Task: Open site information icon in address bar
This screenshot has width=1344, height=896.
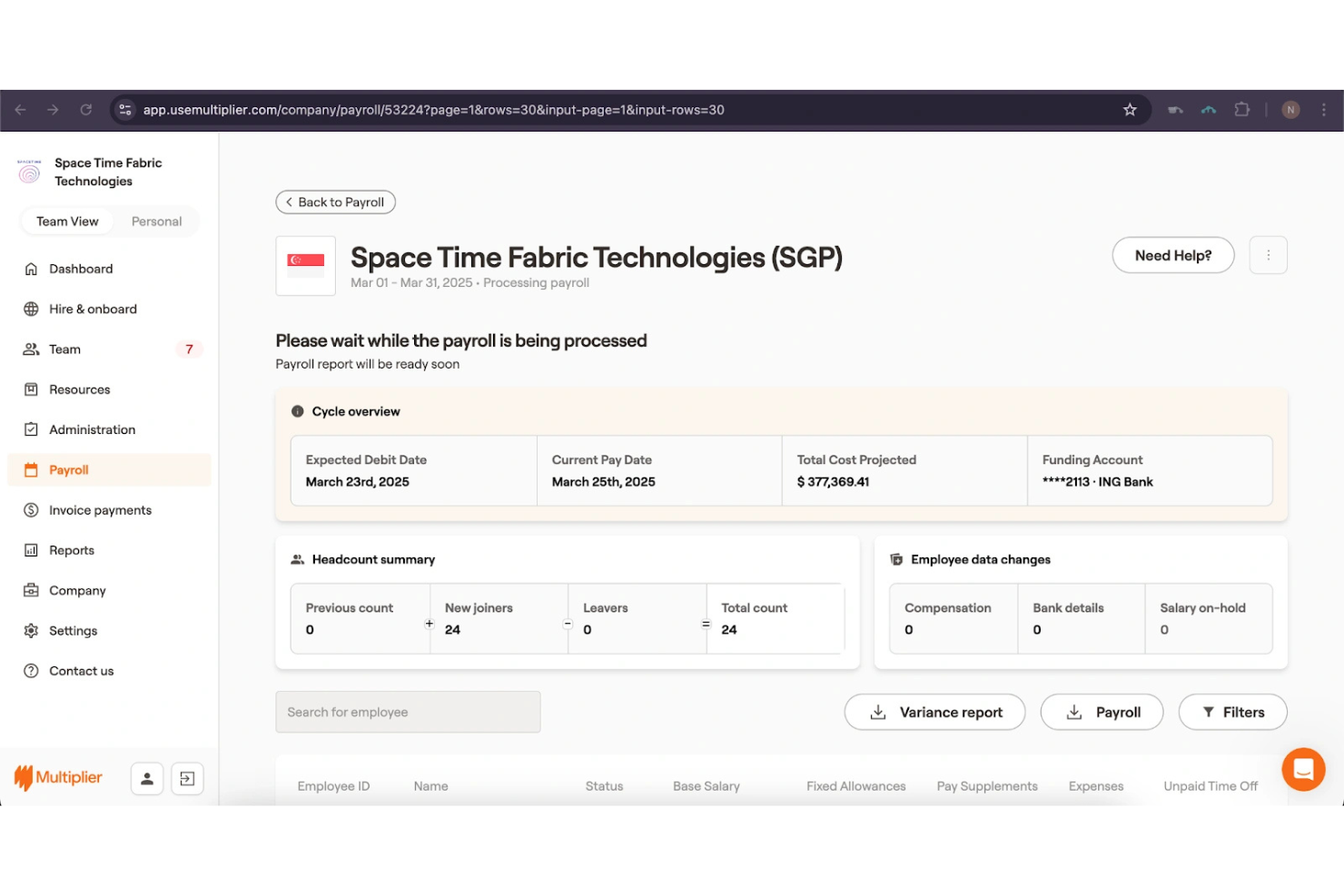Action: 125,110
